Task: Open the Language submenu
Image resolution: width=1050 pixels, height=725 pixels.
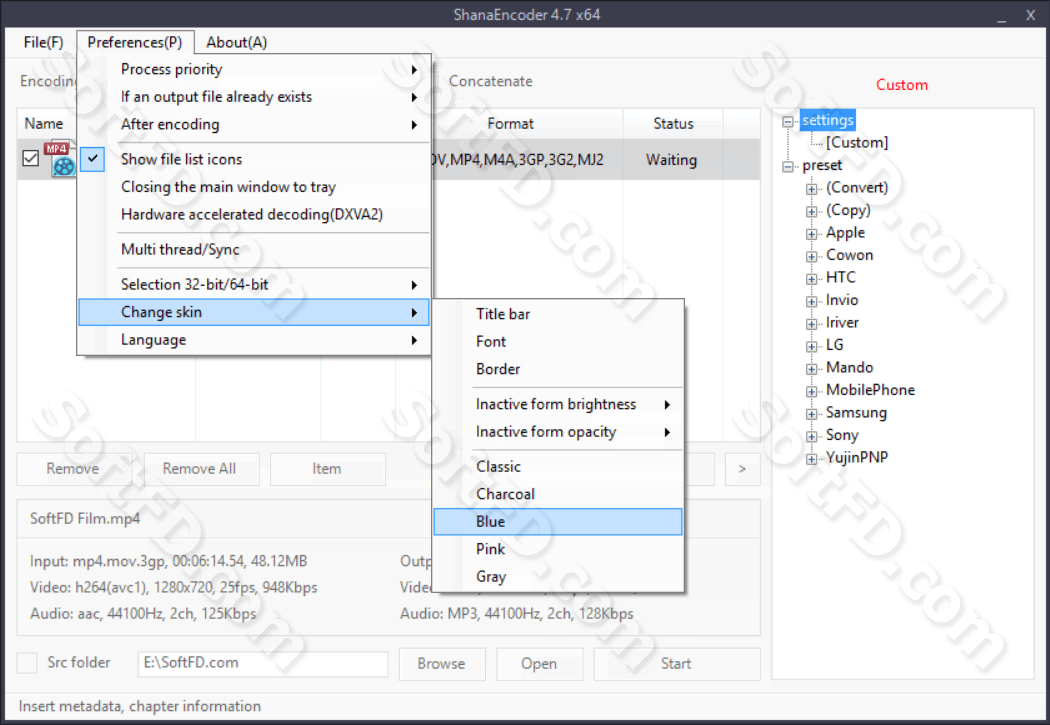Action: [254, 340]
